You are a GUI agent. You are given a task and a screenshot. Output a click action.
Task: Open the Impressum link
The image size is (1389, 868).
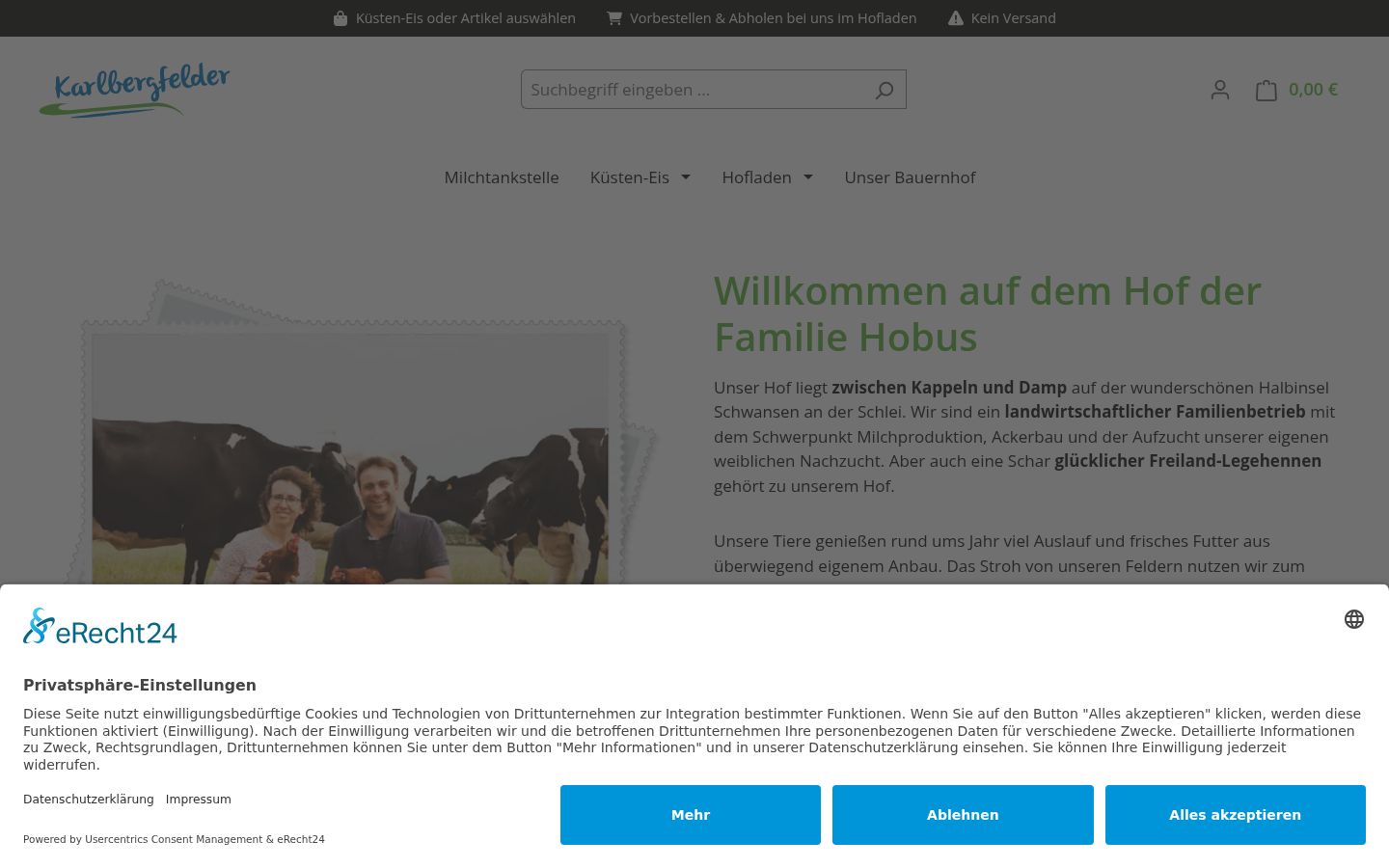[198, 800]
